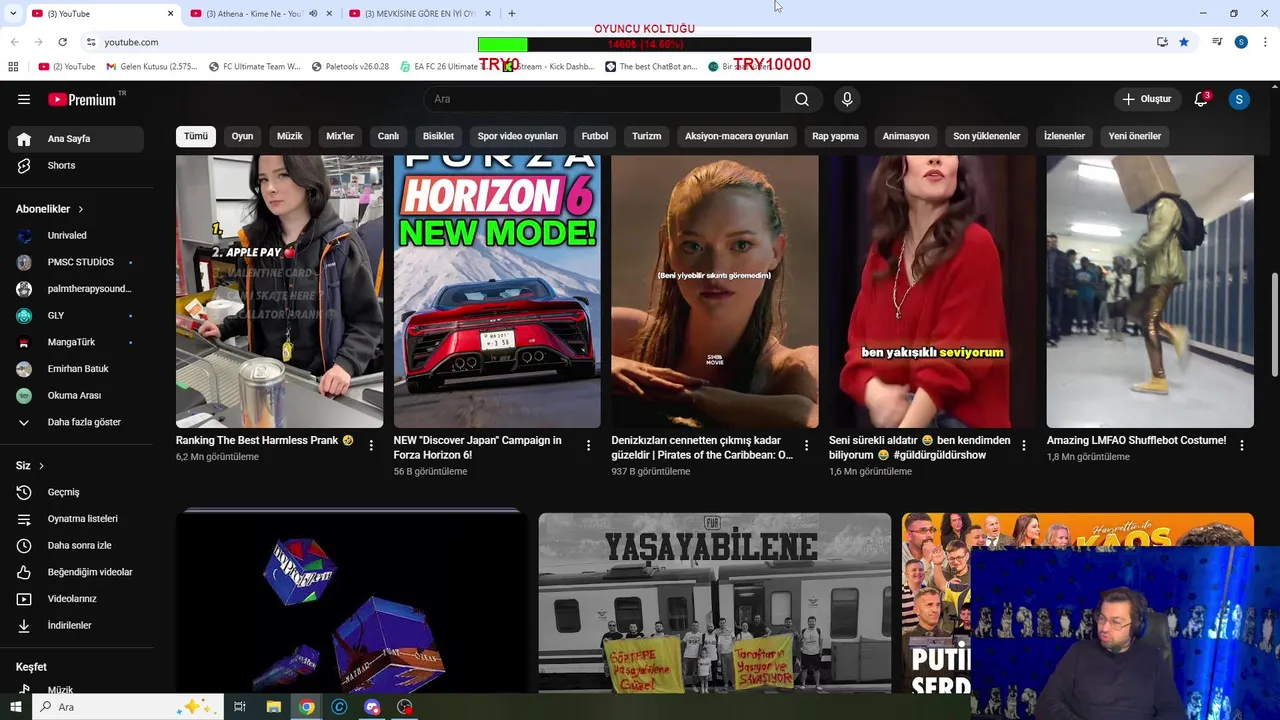Reload the page in Chrome
1280x720 pixels.
62,42
